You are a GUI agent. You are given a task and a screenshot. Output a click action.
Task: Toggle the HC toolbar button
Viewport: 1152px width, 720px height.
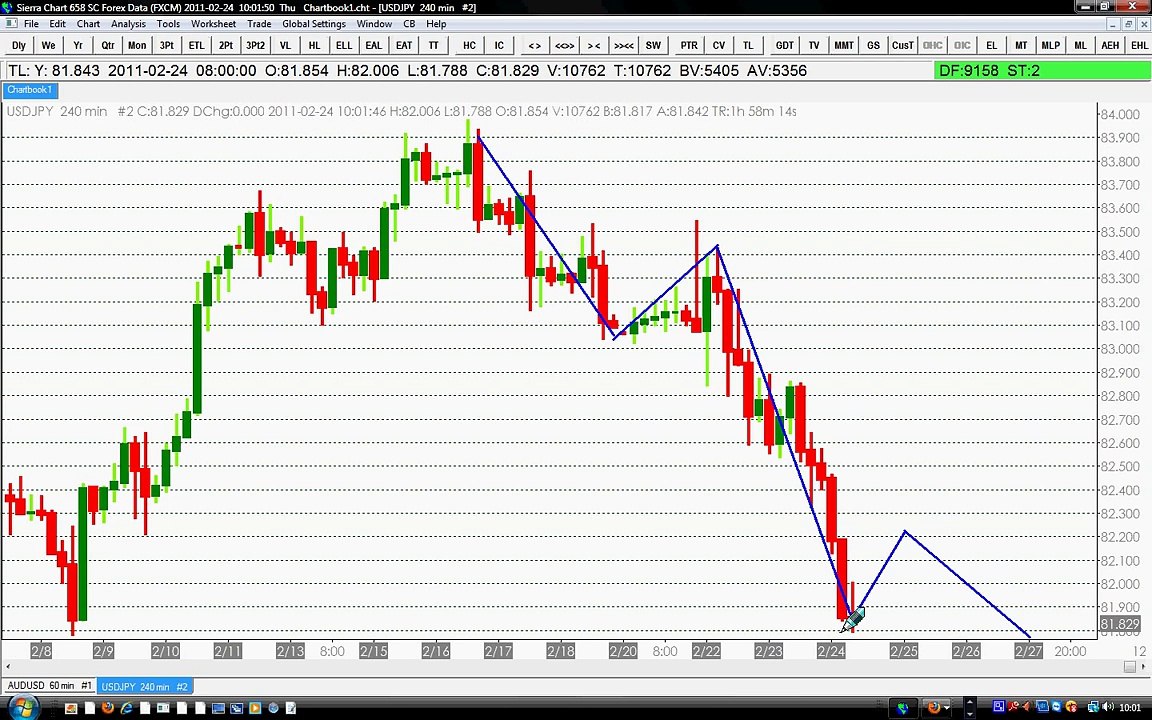(x=469, y=46)
